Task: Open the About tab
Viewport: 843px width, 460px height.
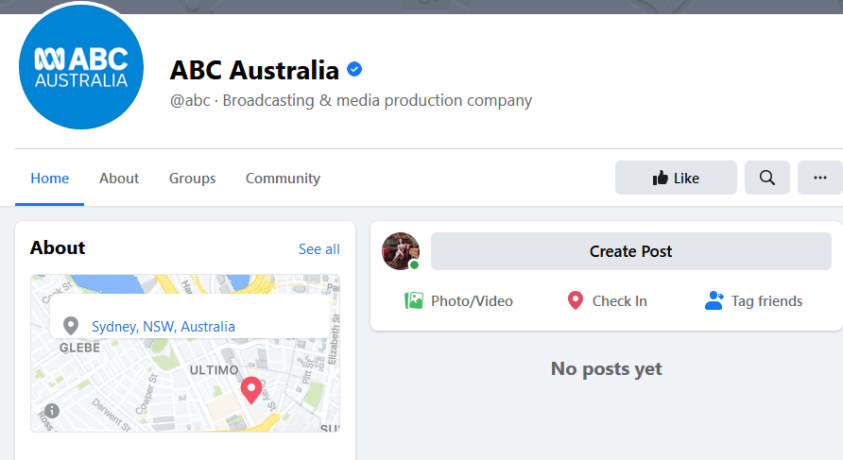Action: [x=119, y=178]
